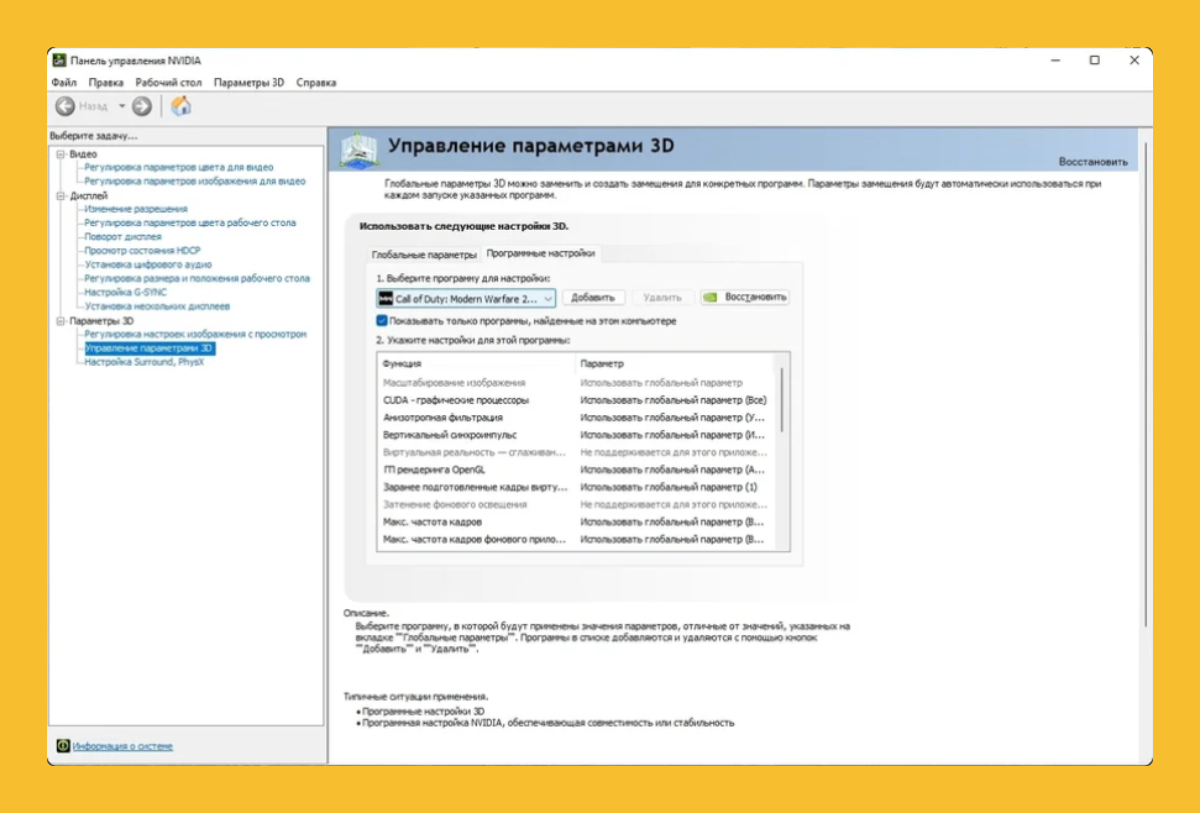Click the settings list vertical scrollbar
This screenshot has width=1200, height=813.
[x=782, y=400]
